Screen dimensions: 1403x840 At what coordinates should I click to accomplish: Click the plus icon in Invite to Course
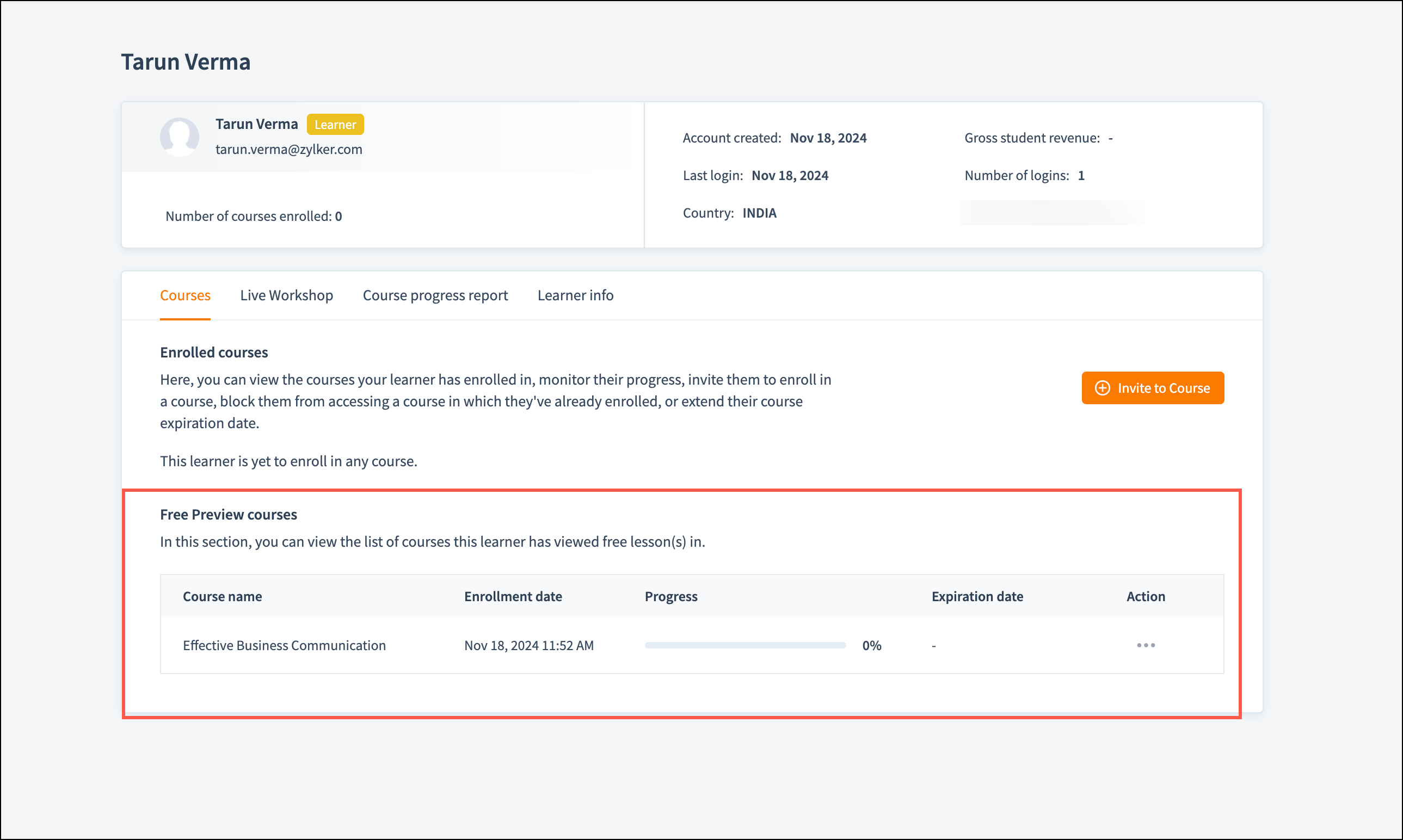click(x=1102, y=388)
